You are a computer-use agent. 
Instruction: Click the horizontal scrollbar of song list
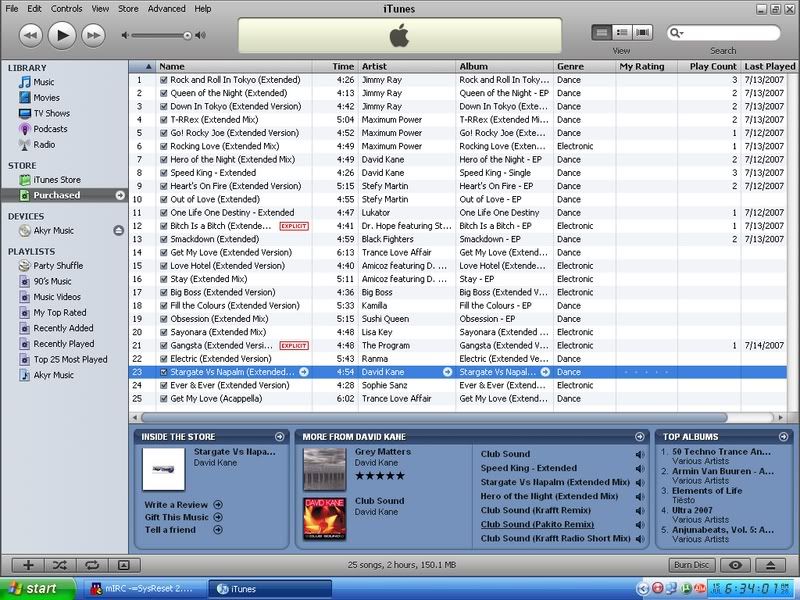(x=434, y=417)
